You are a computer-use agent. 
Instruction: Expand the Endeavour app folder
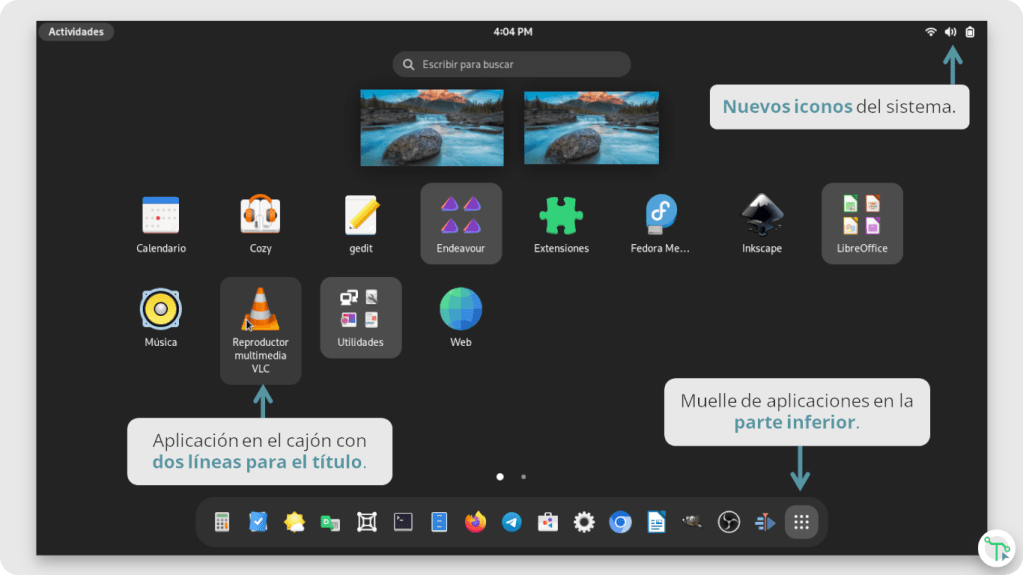tap(461, 222)
